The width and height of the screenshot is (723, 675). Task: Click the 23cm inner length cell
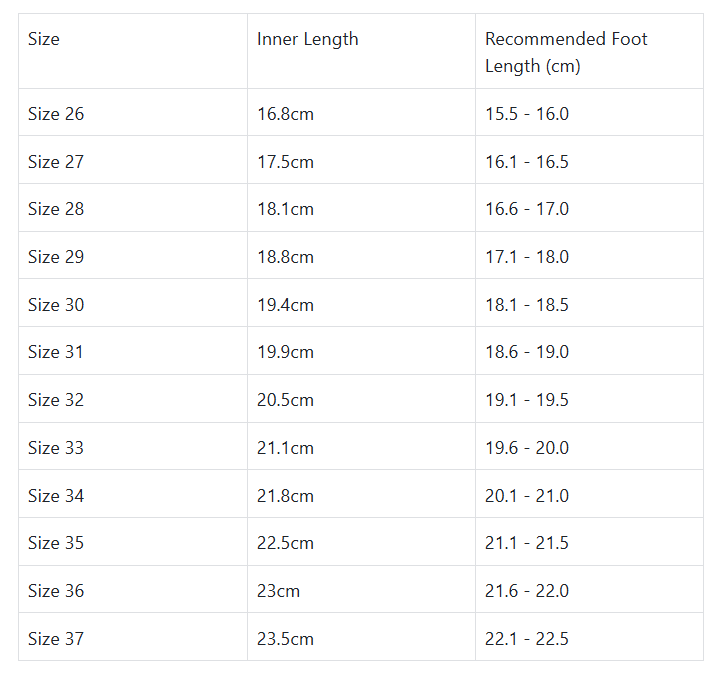point(278,591)
